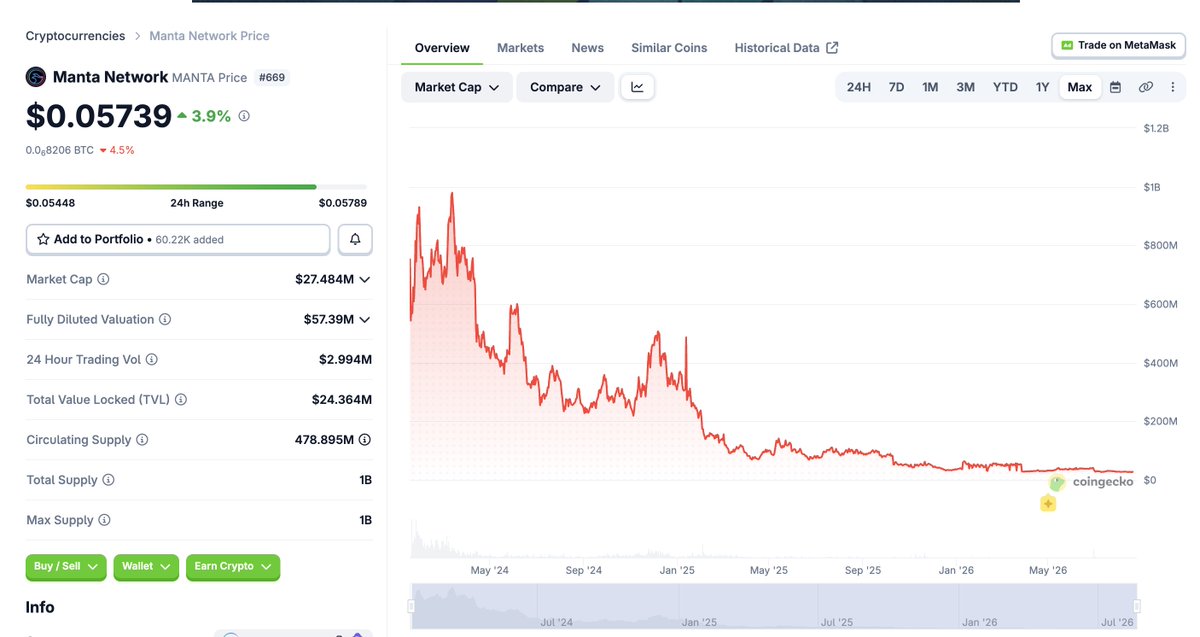Open the Wallet dropdown
The width and height of the screenshot is (1200, 637).
click(x=146, y=567)
